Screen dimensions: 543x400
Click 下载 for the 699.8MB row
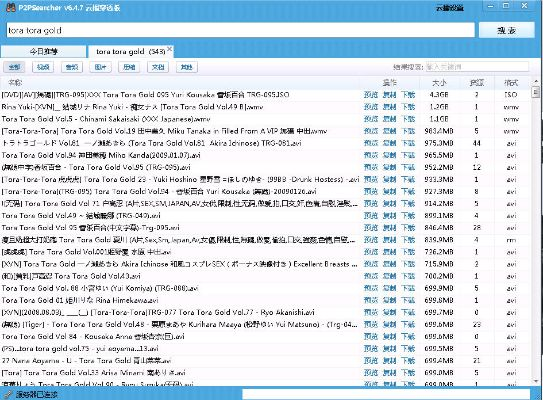click(x=408, y=300)
